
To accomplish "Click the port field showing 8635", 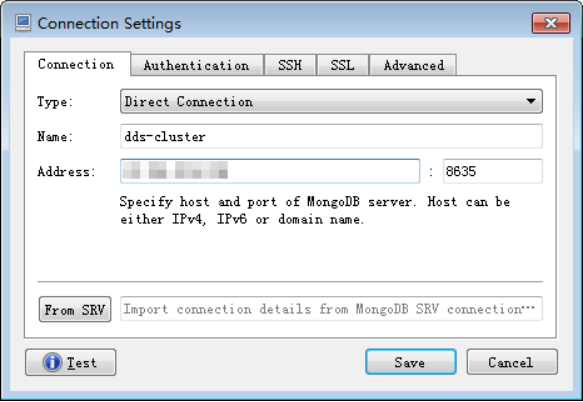I will point(493,171).
